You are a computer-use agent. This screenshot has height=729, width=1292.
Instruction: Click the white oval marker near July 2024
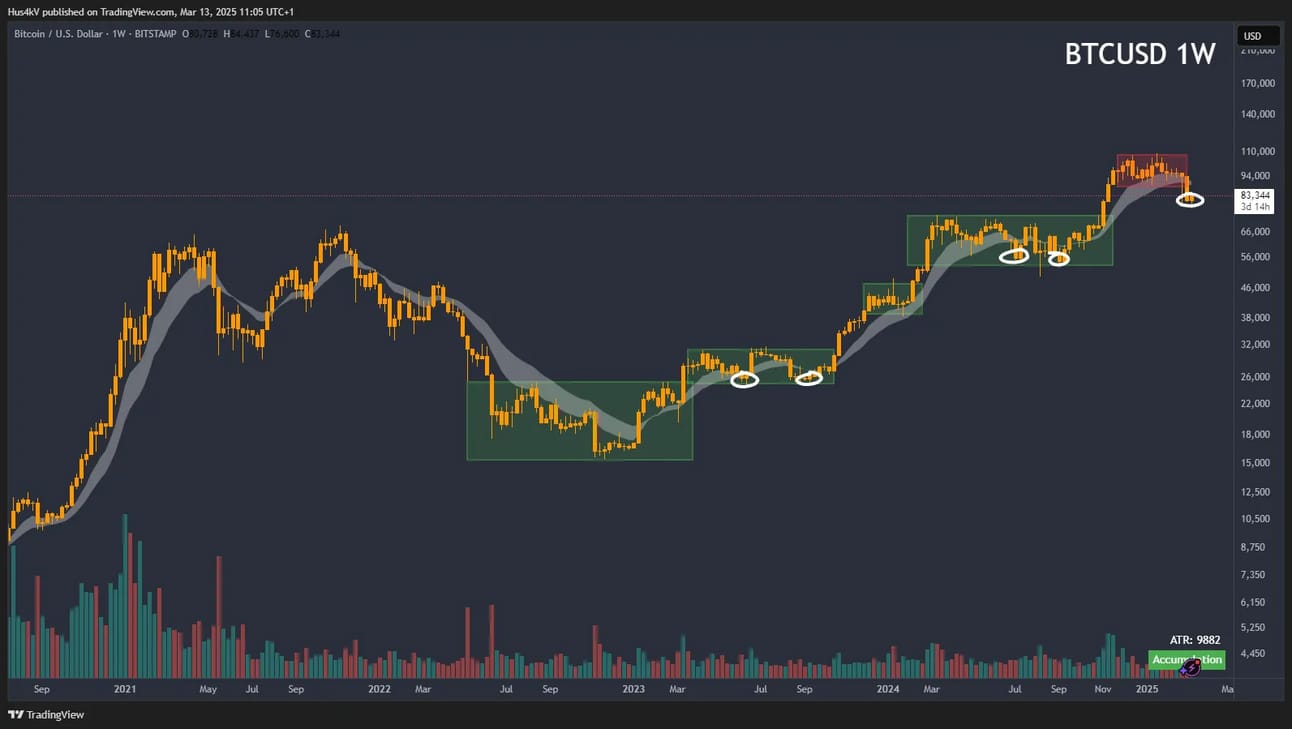pyautogui.click(x=1014, y=255)
